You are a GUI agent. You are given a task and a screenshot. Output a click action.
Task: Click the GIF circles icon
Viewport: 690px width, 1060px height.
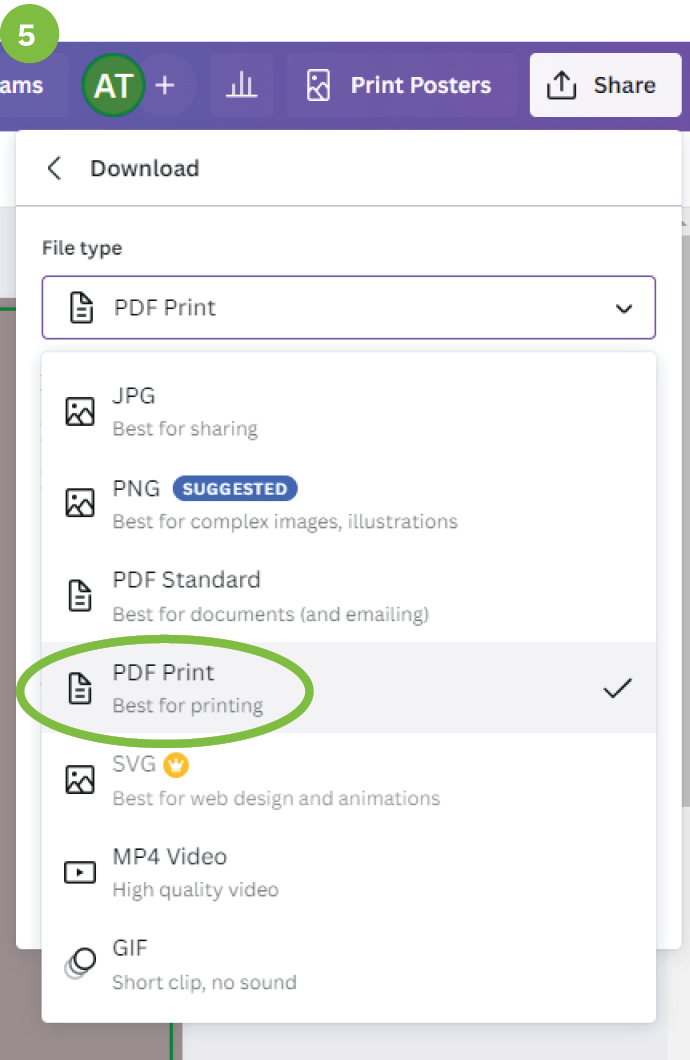click(x=80, y=964)
